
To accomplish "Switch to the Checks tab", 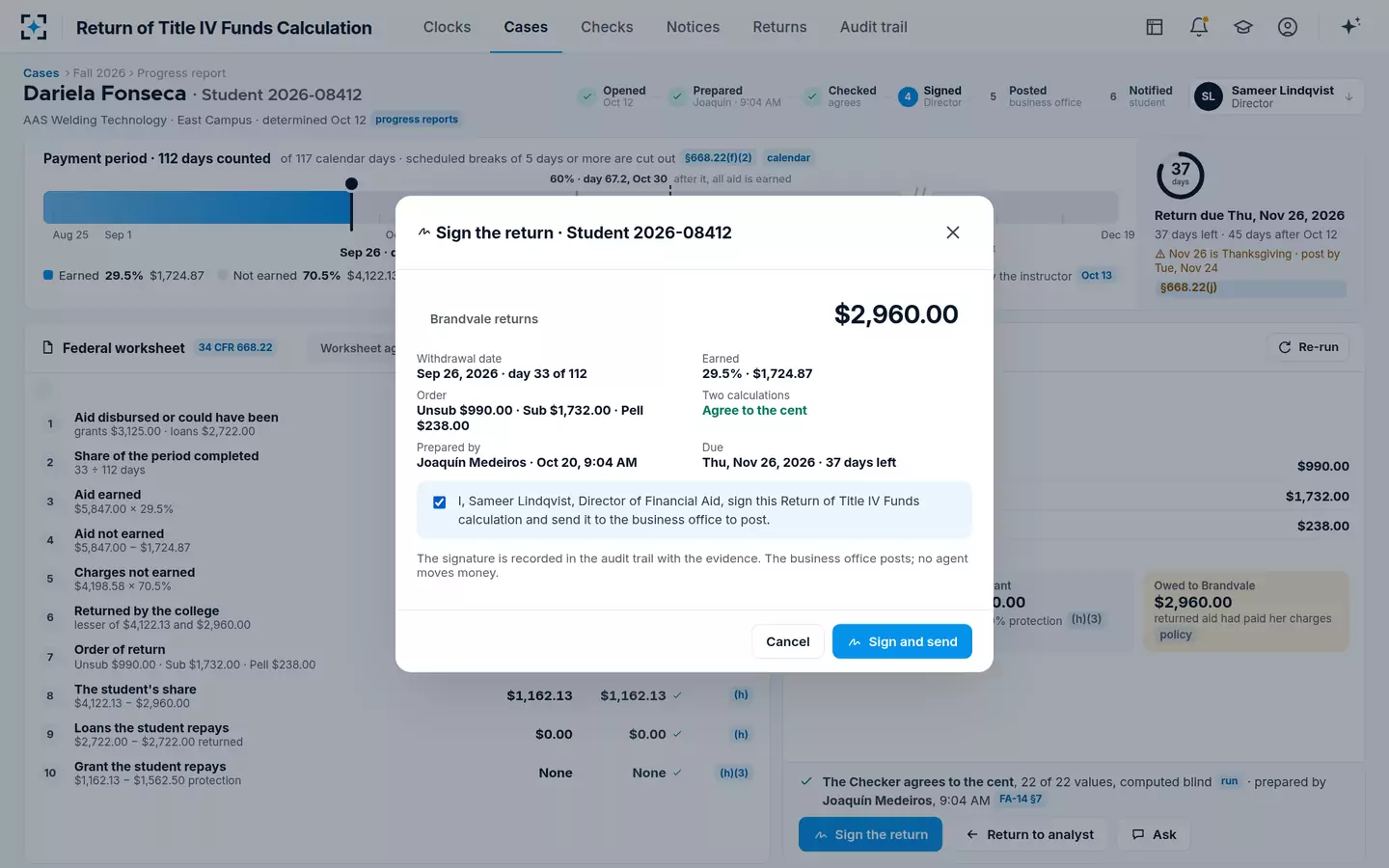I will click(607, 27).
